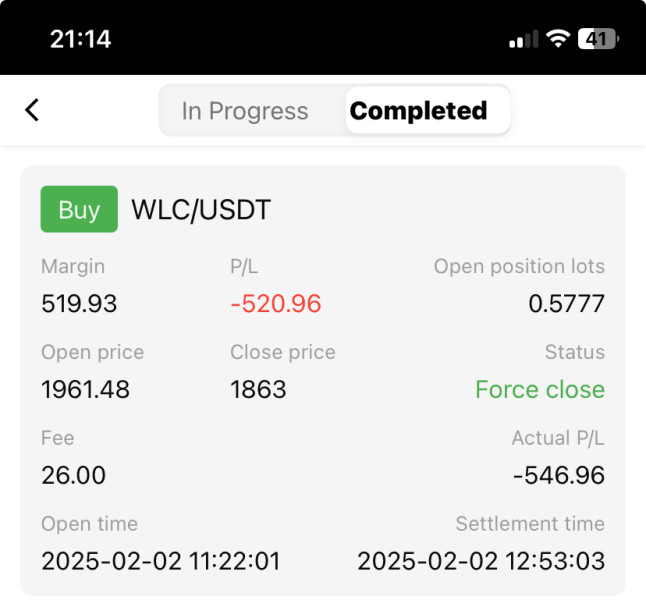Tap the Force close status text
The height and width of the screenshot is (600, 646).
click(540, 389)
